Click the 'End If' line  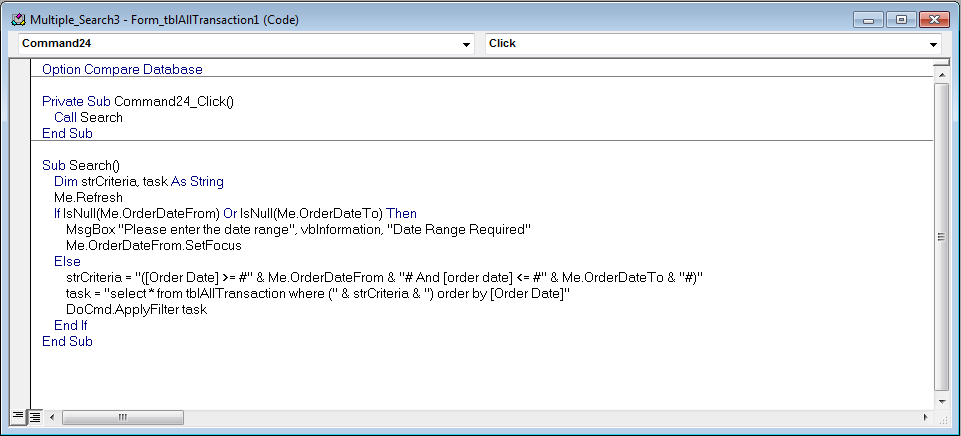coord(70,326)
